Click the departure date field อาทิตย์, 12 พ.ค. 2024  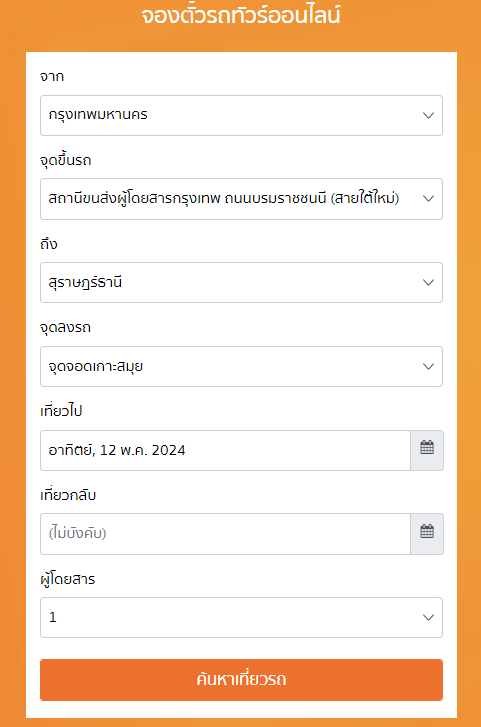point(225,450)
